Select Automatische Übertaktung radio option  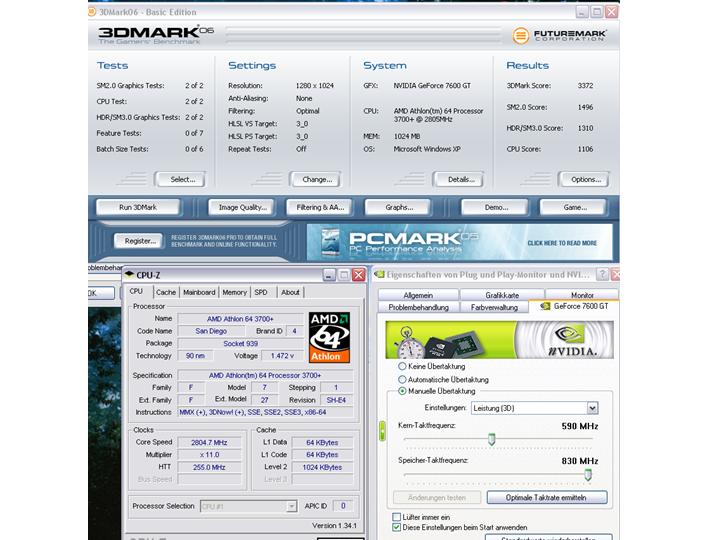(402, 379)
